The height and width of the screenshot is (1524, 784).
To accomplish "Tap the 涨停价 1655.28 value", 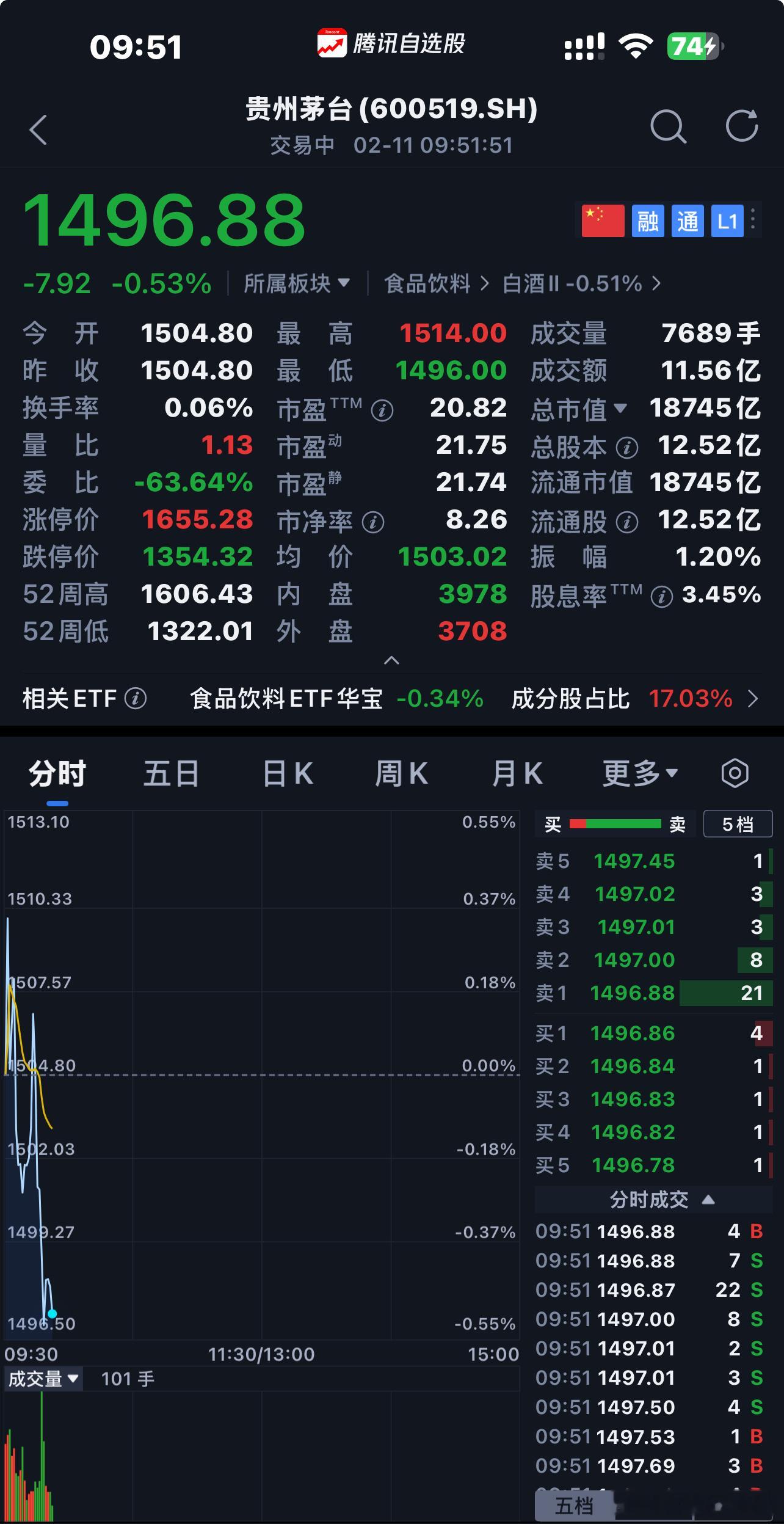I will pos(197,520).
